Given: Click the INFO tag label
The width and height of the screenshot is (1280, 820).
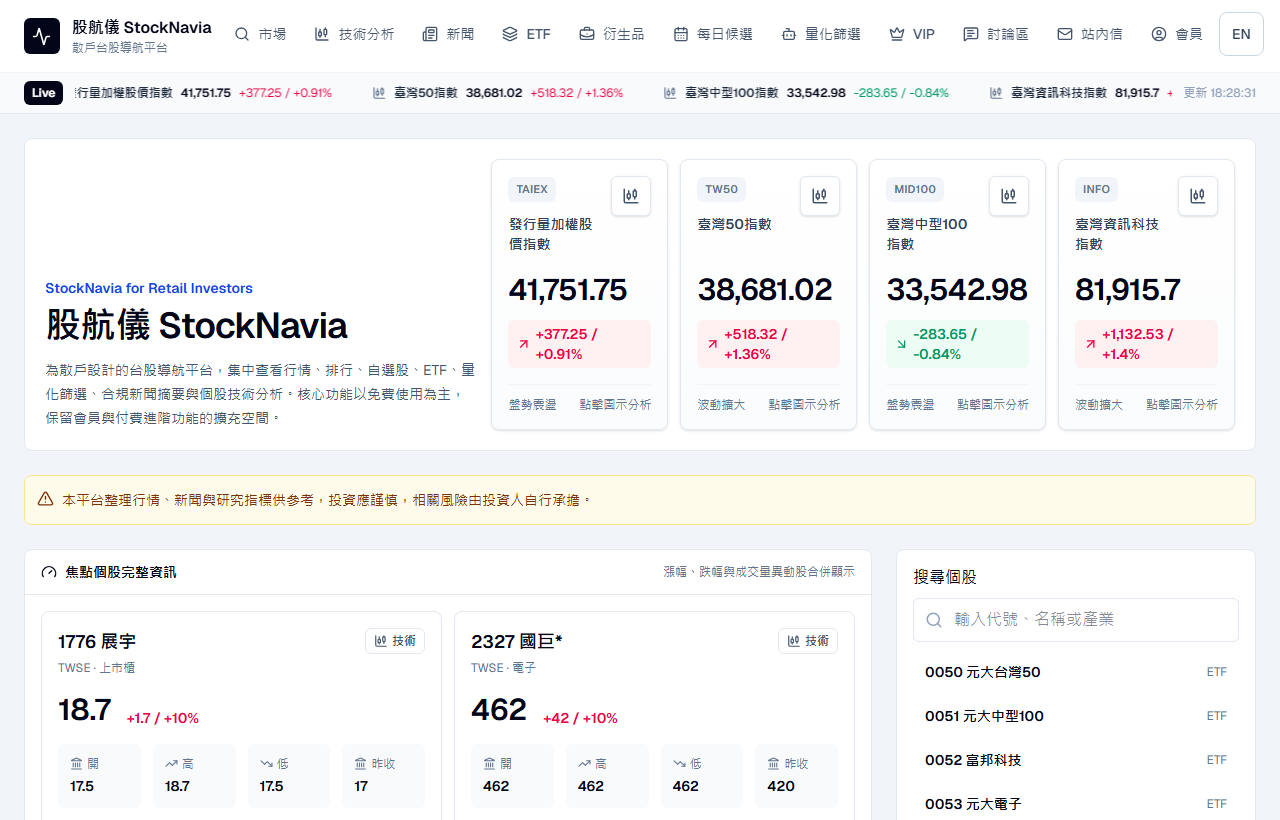Looking at the screenshot, I should 1096,189.
